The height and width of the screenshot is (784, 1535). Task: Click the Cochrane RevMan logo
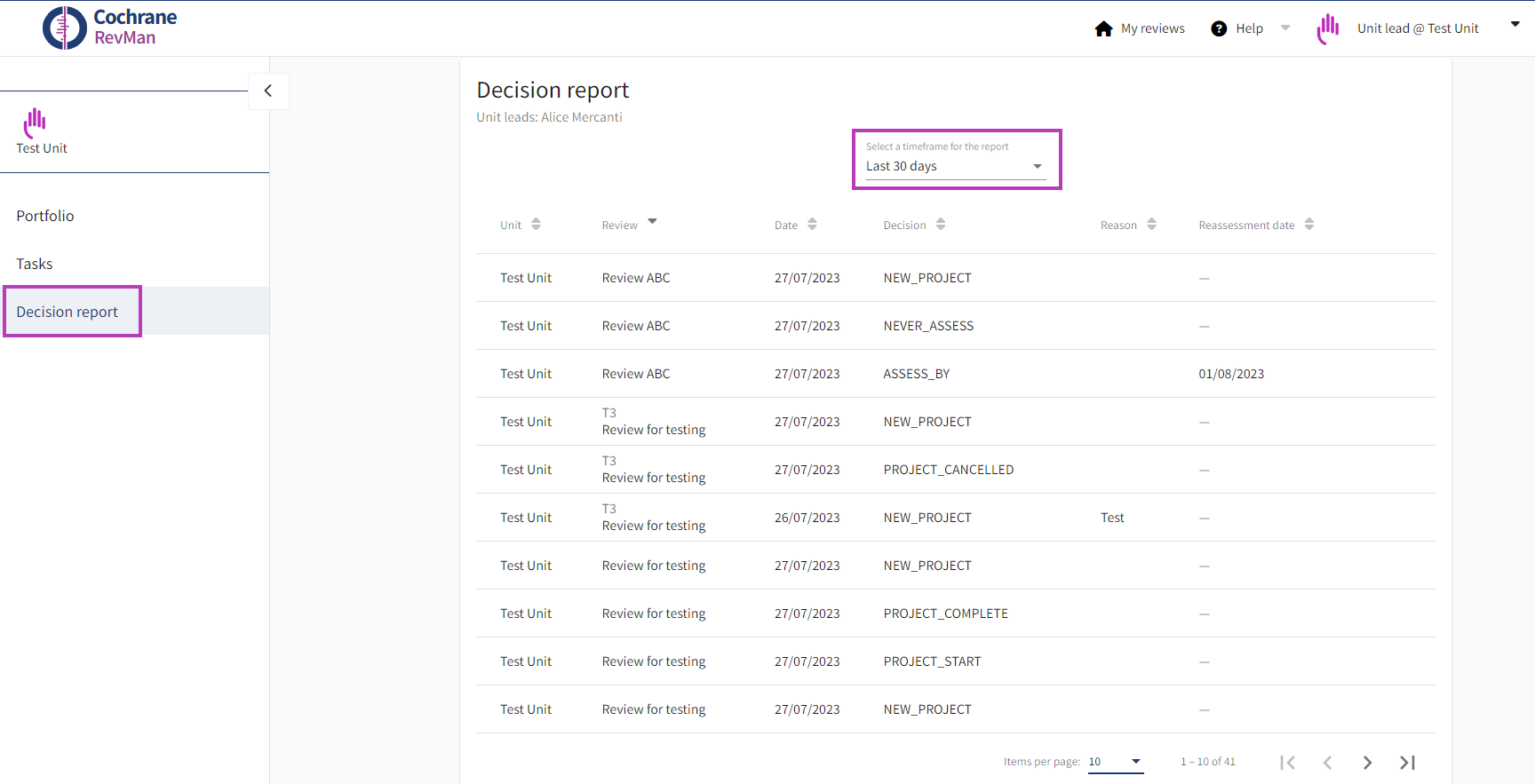(x=110, y=28)
